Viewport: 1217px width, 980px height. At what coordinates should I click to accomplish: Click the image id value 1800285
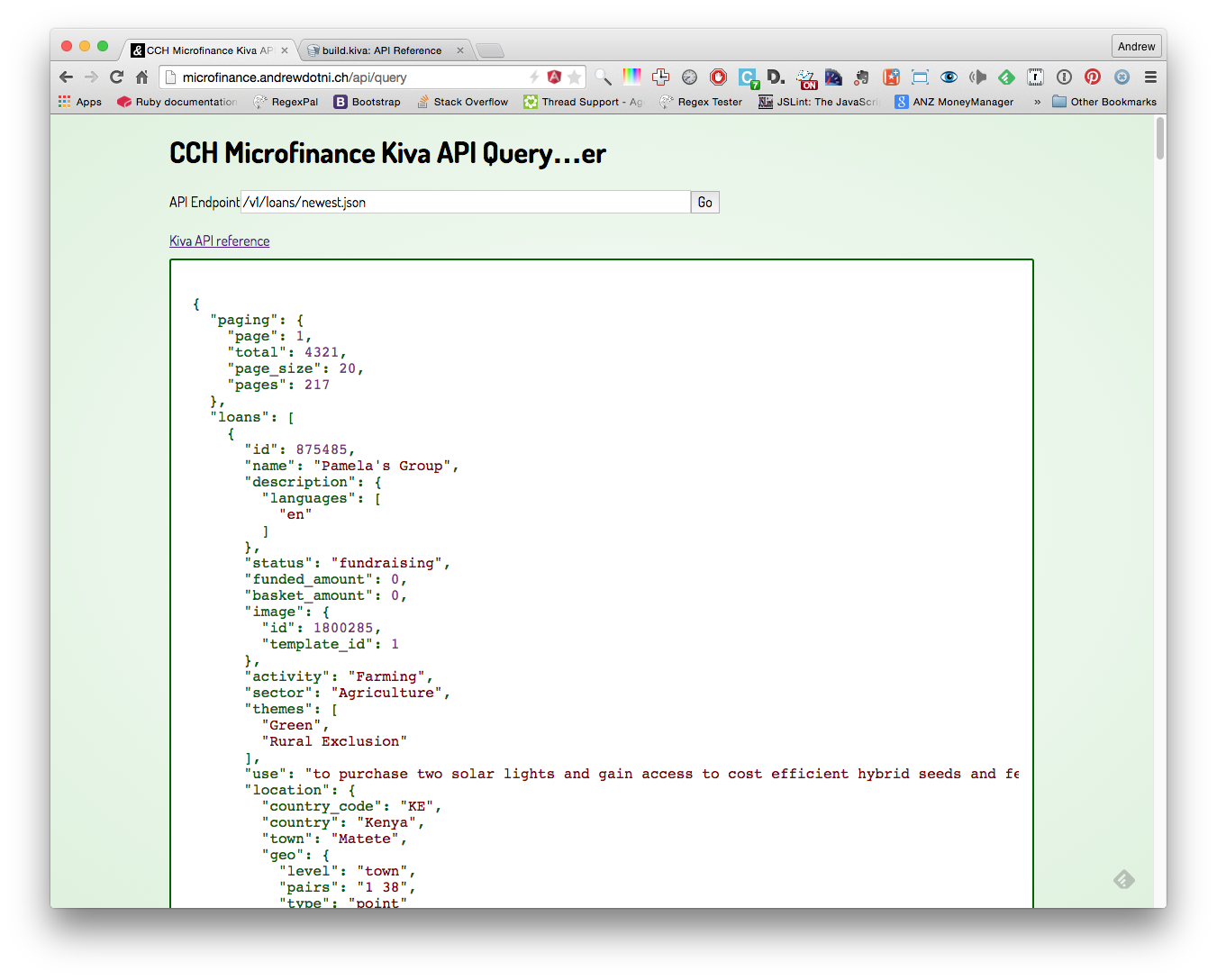click(343, 628)
